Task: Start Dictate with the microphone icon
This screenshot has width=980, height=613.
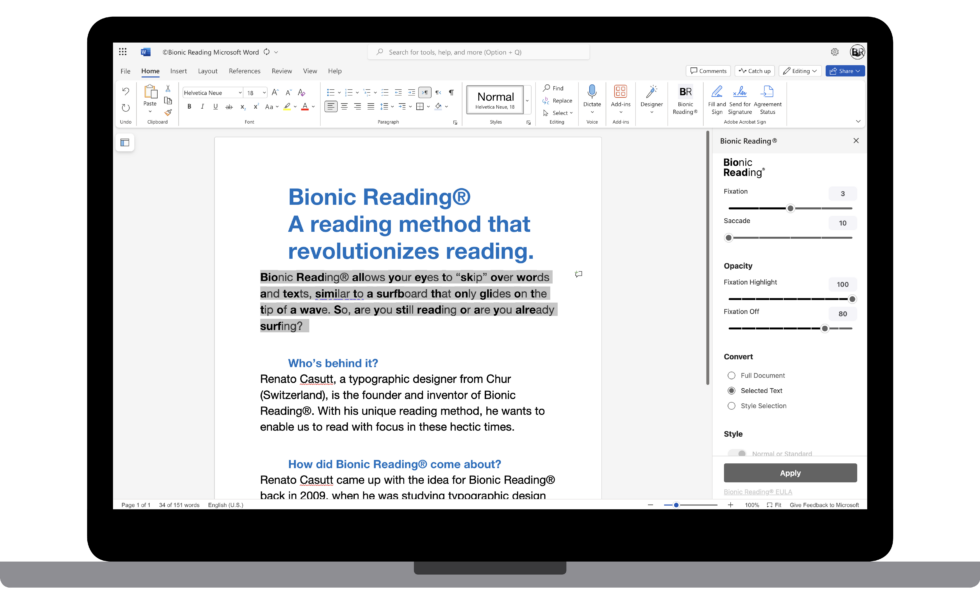Action: pyautogui.click(x=592, y=92)
